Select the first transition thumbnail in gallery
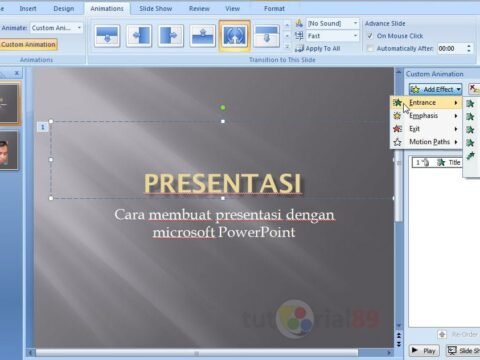480x360 pixels. coord(107,35)
